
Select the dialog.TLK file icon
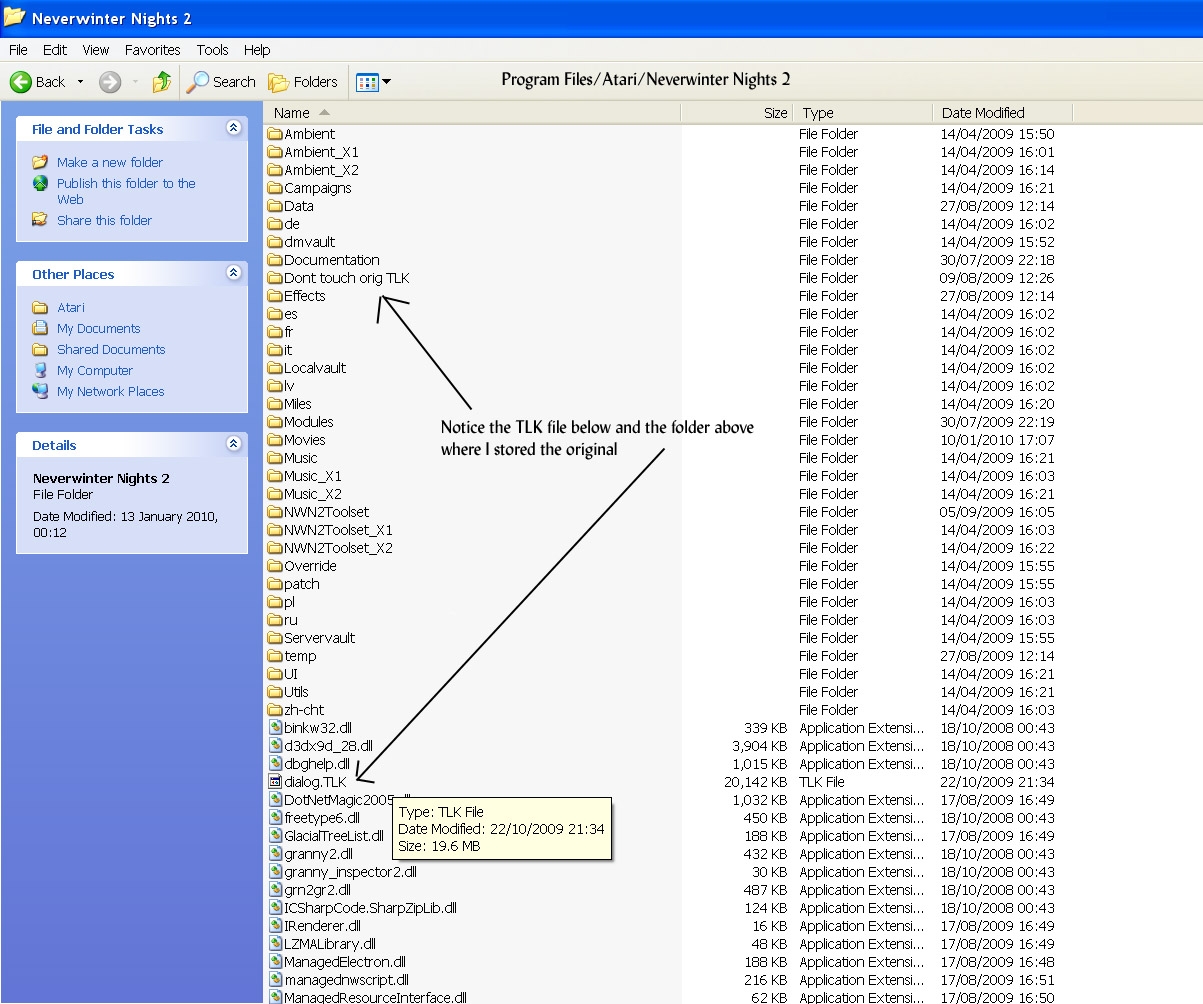(276, 782)
